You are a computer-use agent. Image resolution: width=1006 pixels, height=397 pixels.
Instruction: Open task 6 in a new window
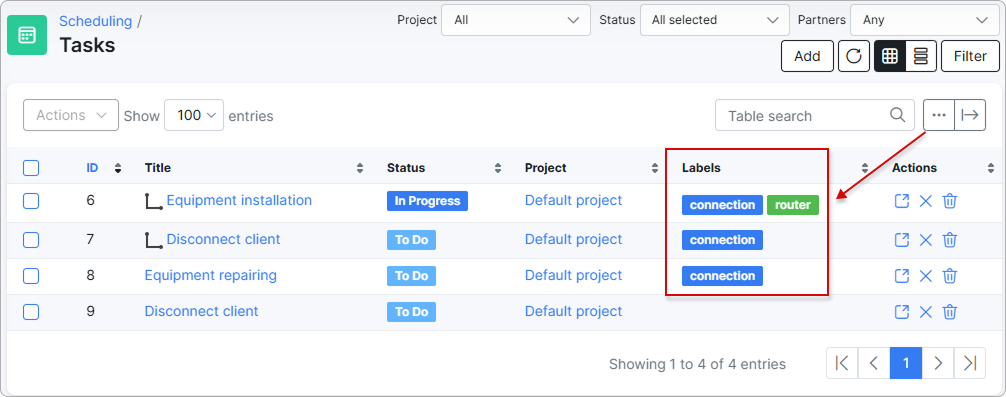coord(901,201)
